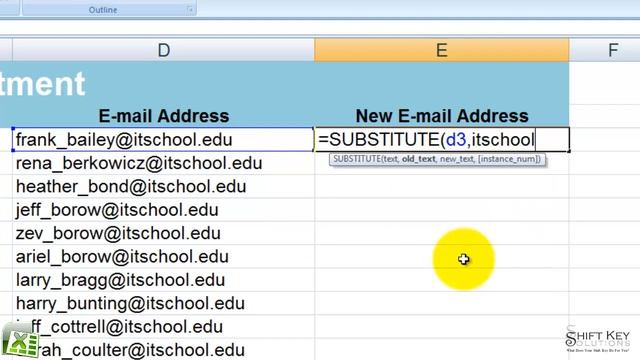Select cell ending coulter@itschool.edu
This screenshot has height=360, width=640.
163,349
